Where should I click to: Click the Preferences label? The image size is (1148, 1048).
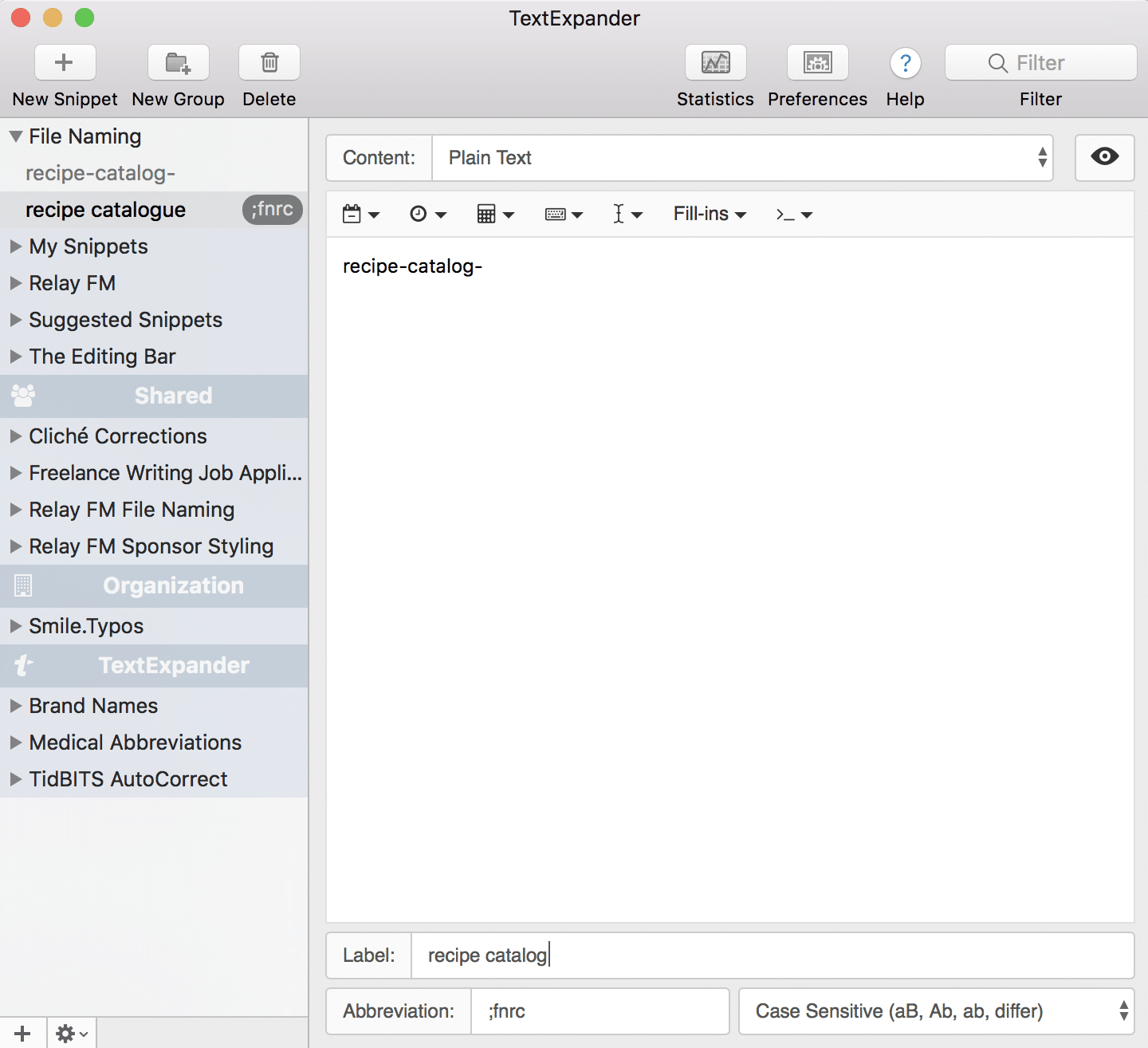[x=817, y=99]
